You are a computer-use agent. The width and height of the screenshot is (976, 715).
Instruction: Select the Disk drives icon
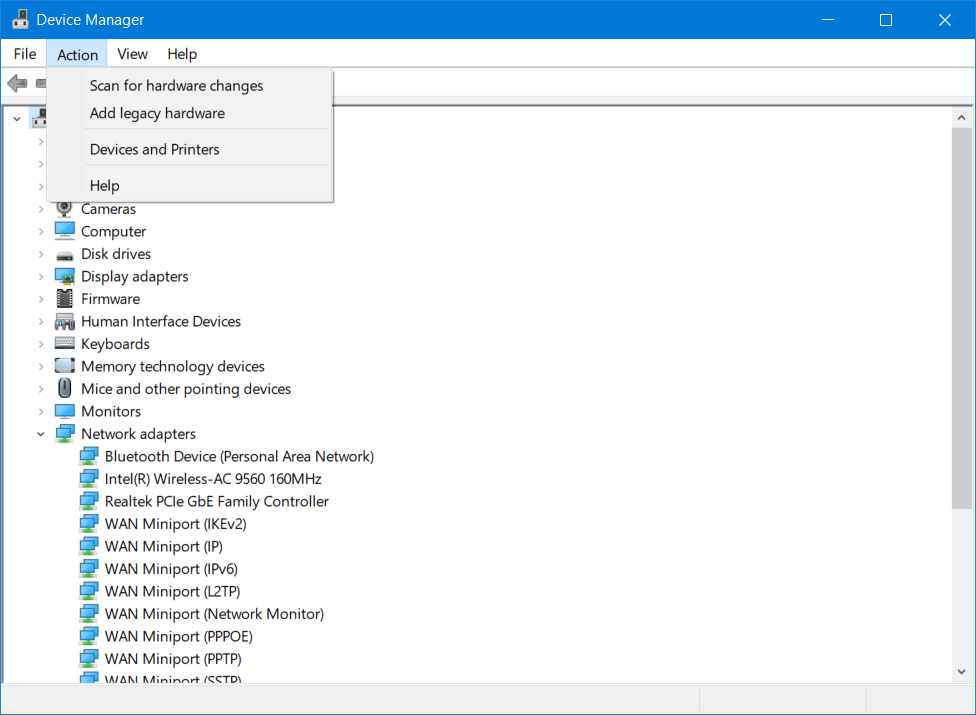click(64, 255)
